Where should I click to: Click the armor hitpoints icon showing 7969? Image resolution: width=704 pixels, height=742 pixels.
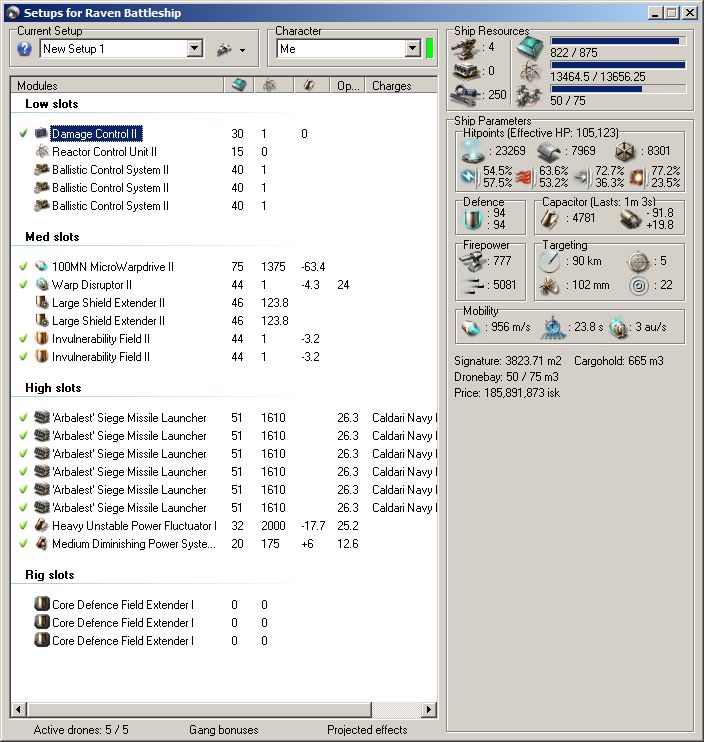point(549,152)
